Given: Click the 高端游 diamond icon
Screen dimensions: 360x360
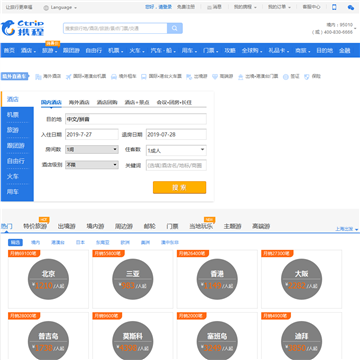Looking at the screenshot, I should pos(215,76).
